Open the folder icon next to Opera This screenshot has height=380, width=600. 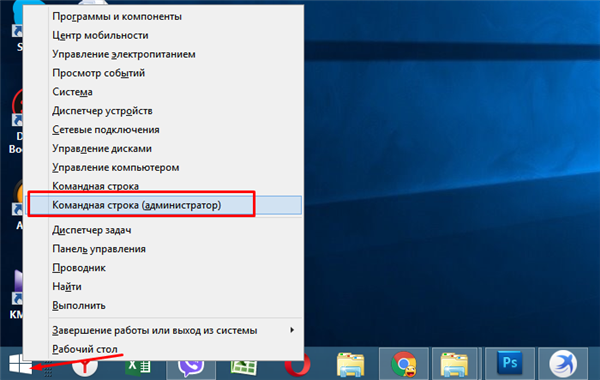click(351, 364)
